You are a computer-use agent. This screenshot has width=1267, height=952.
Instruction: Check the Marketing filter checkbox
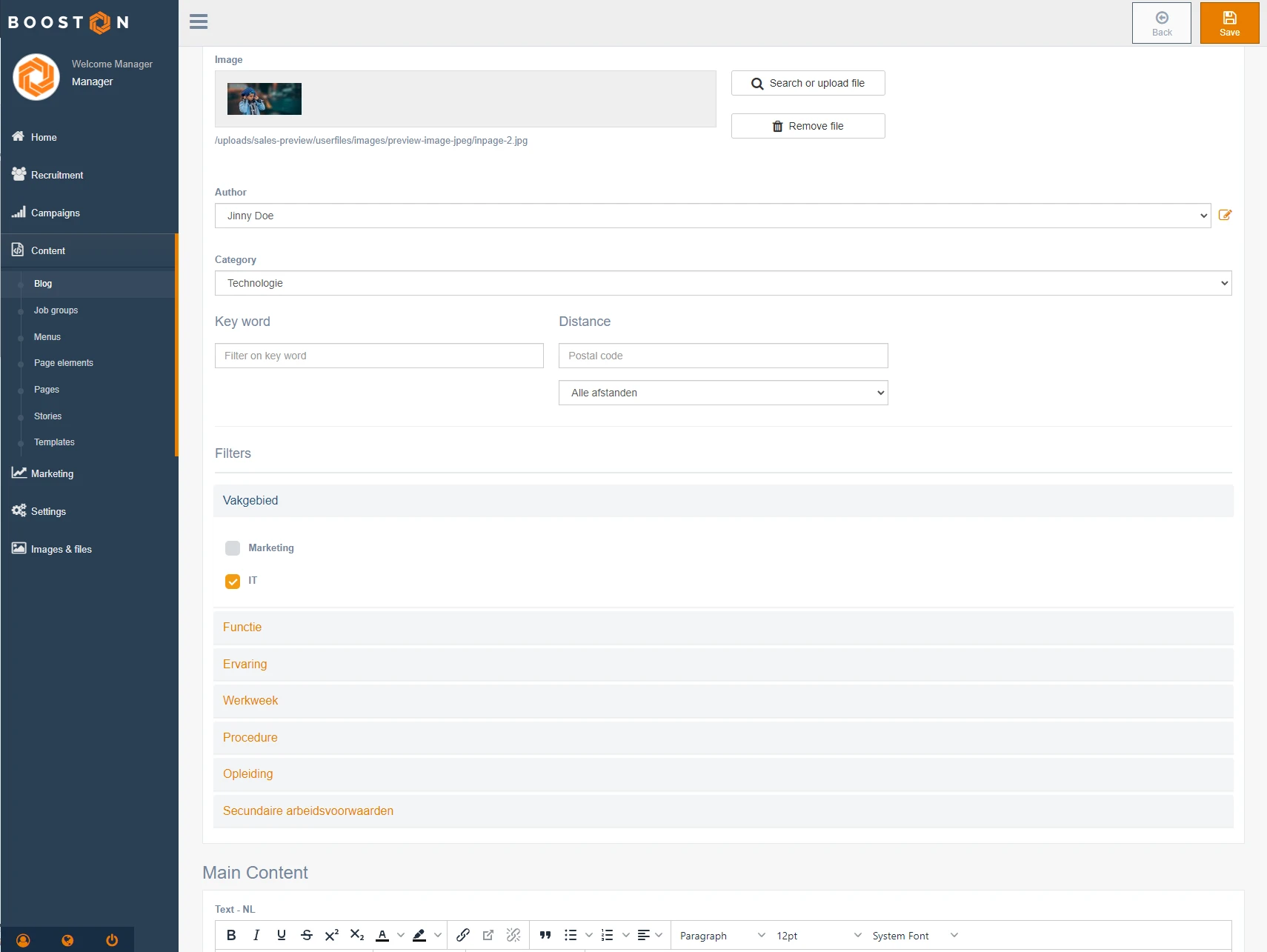click(233, 548)
